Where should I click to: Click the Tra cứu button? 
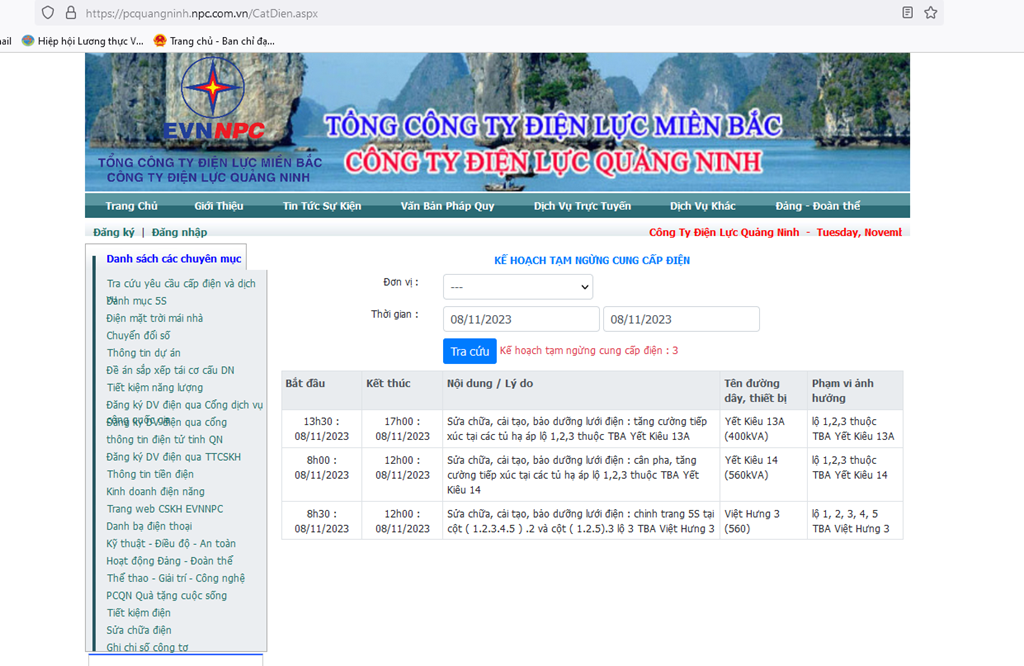tap(470, 351)
